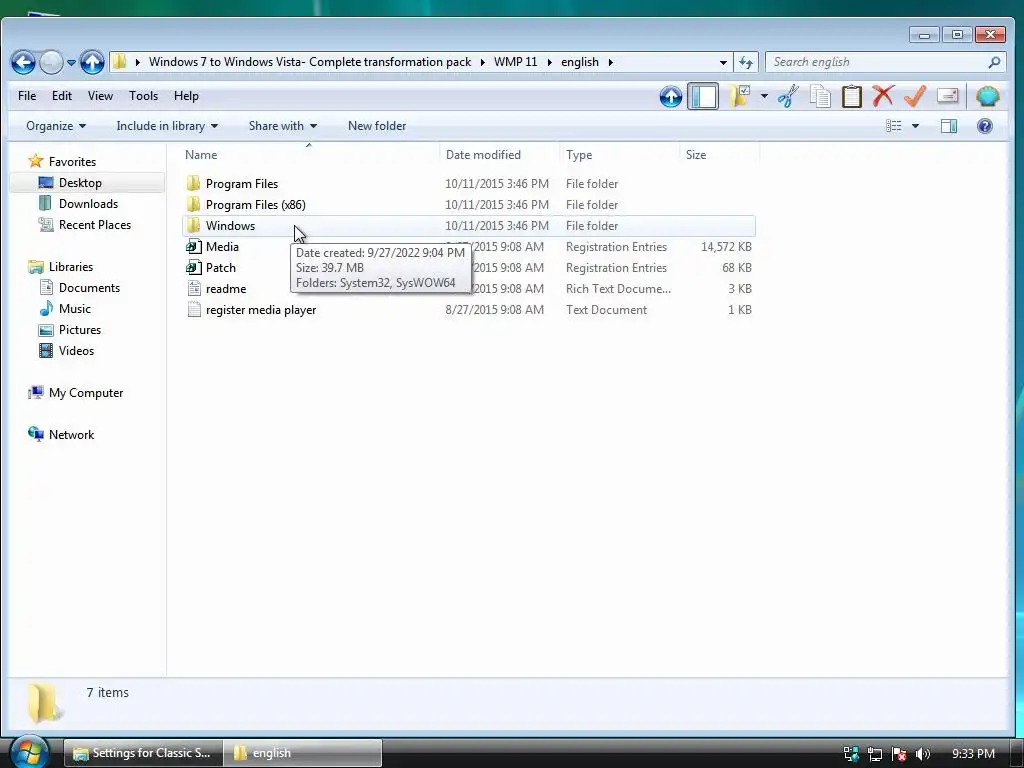Select the Patch registration file
This screenshot has width=1024, height=768.
coord(221,268)
